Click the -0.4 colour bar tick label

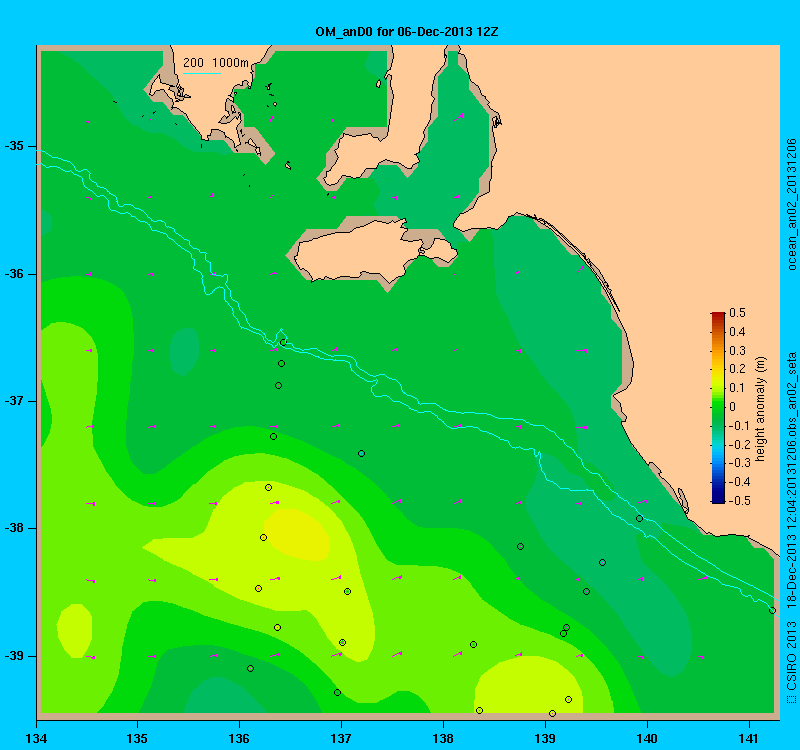coord(738,482)
